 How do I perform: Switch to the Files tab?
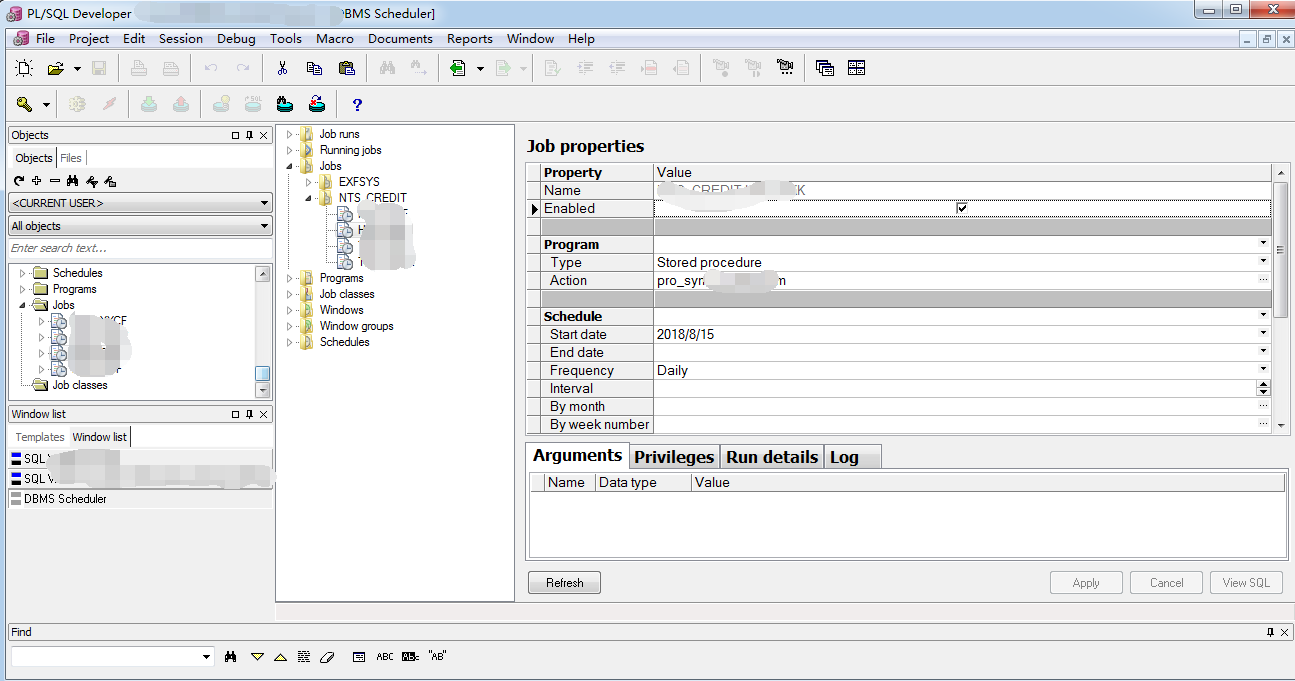pyautogui.click(x=71, y=158)
